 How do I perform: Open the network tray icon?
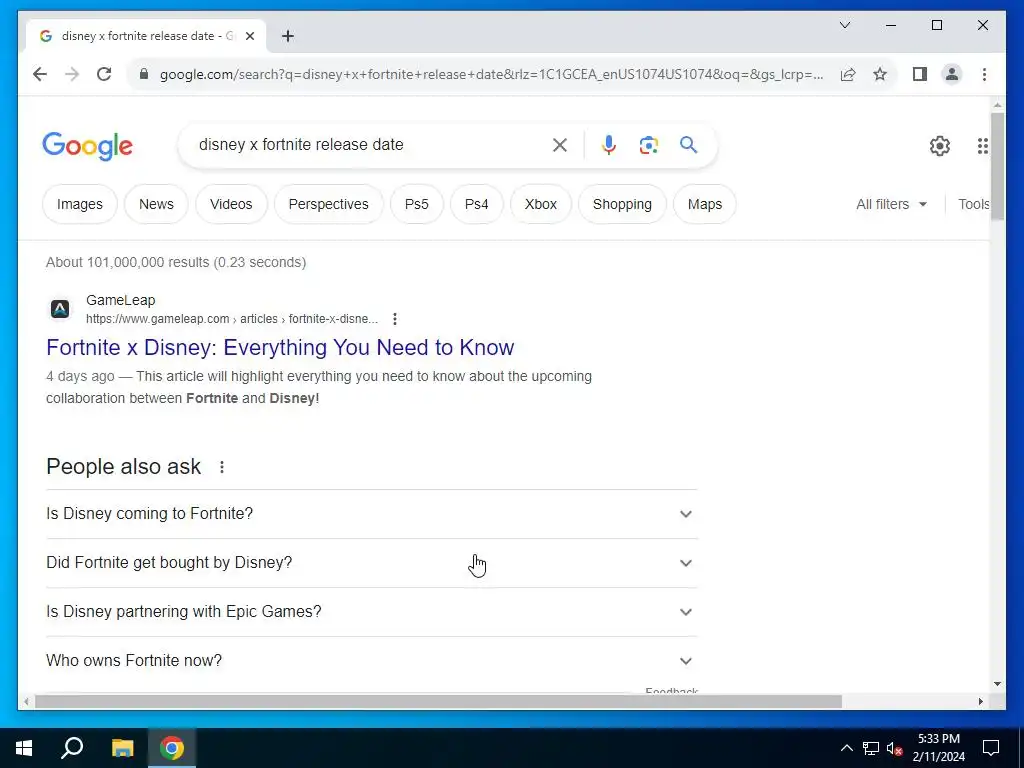871,748
